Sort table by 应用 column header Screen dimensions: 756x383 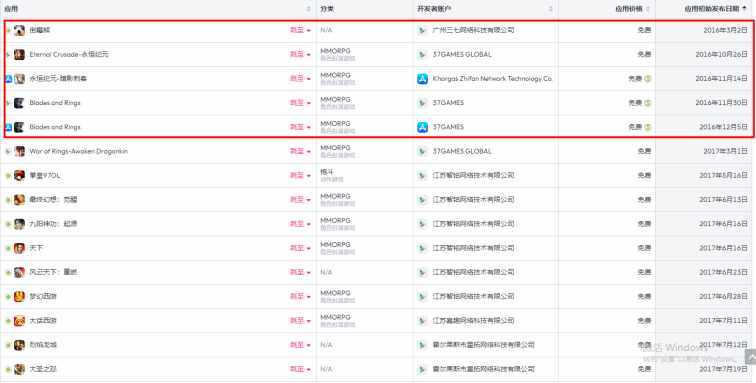158,9
